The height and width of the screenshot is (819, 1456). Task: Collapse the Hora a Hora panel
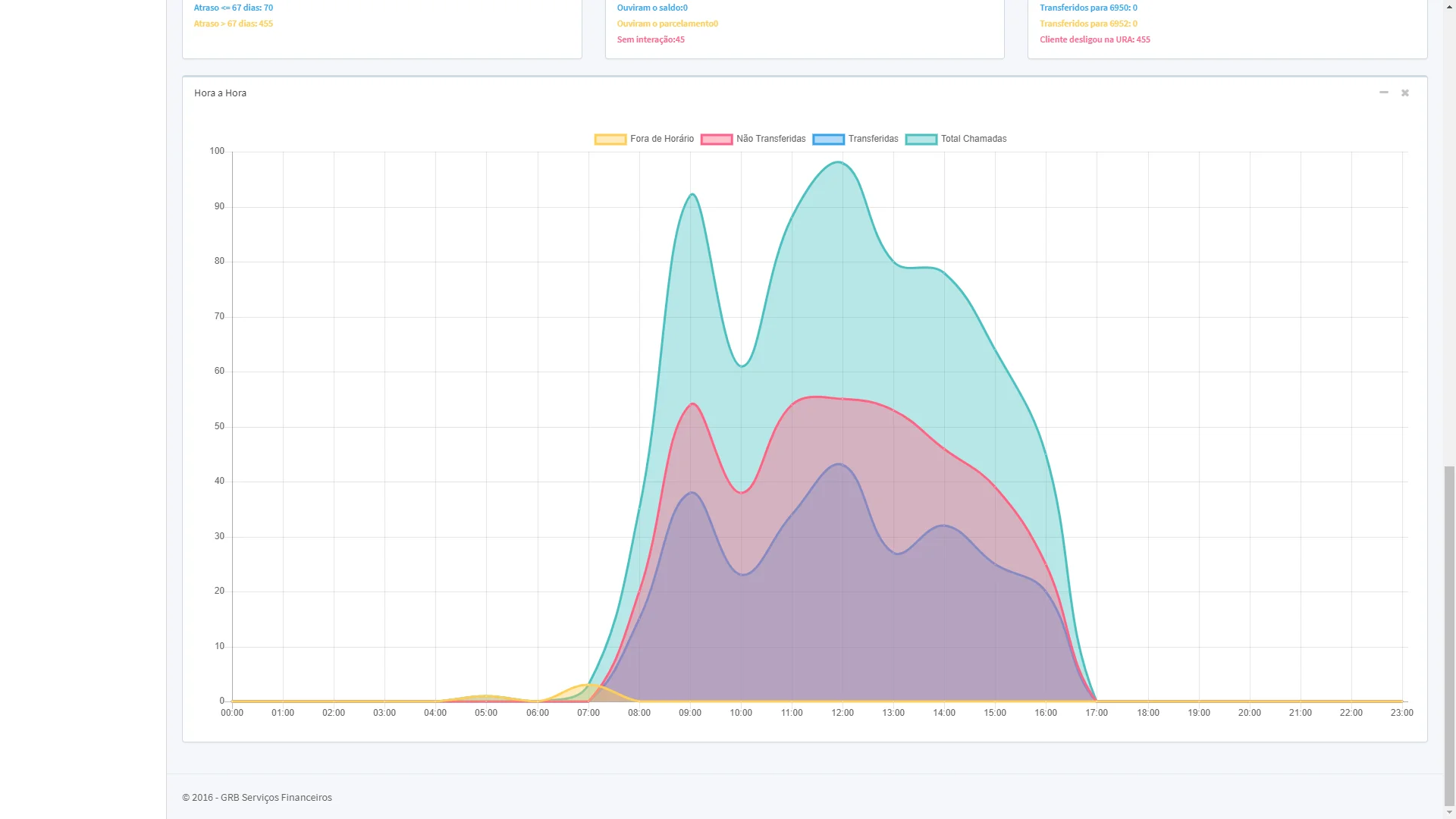click(1383, 93)
